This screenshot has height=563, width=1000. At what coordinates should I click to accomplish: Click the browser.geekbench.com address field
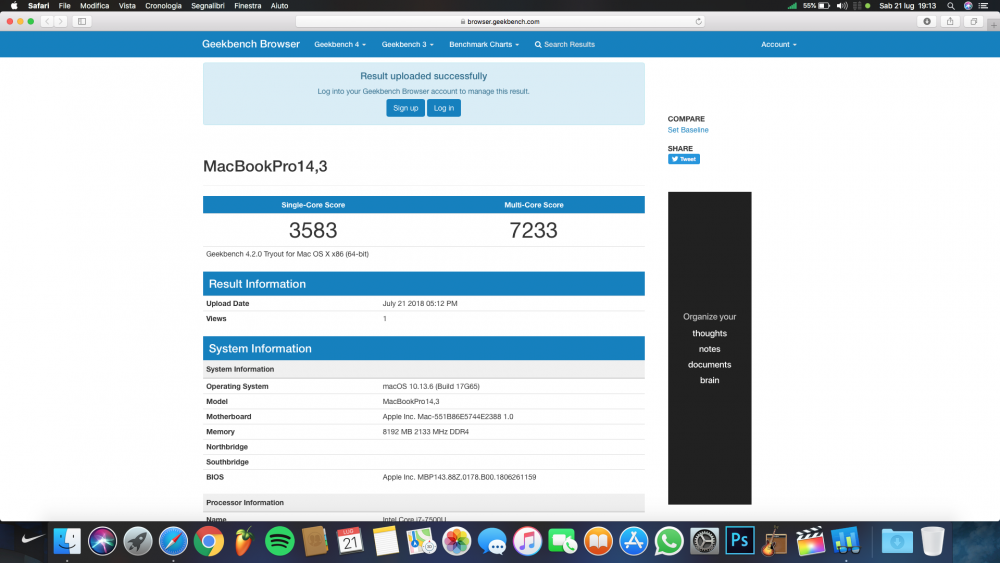coord(500,21)
